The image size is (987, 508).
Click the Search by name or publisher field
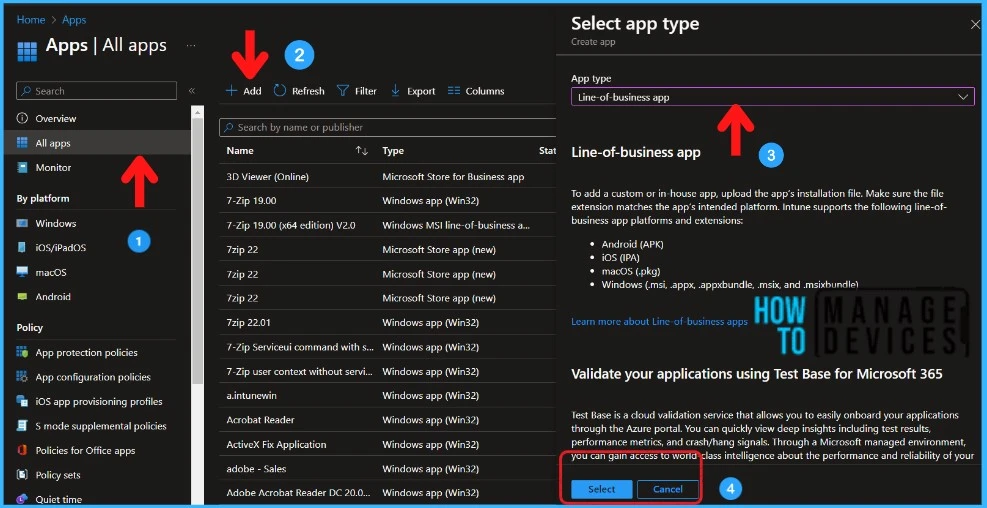tap(387, 127)
